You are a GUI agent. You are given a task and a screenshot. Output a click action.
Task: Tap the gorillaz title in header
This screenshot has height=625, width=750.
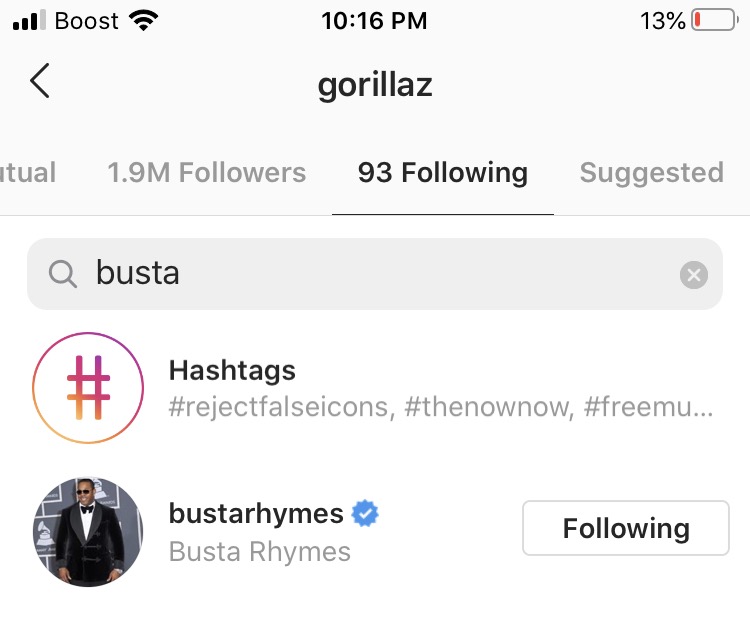tap(375, 84)
